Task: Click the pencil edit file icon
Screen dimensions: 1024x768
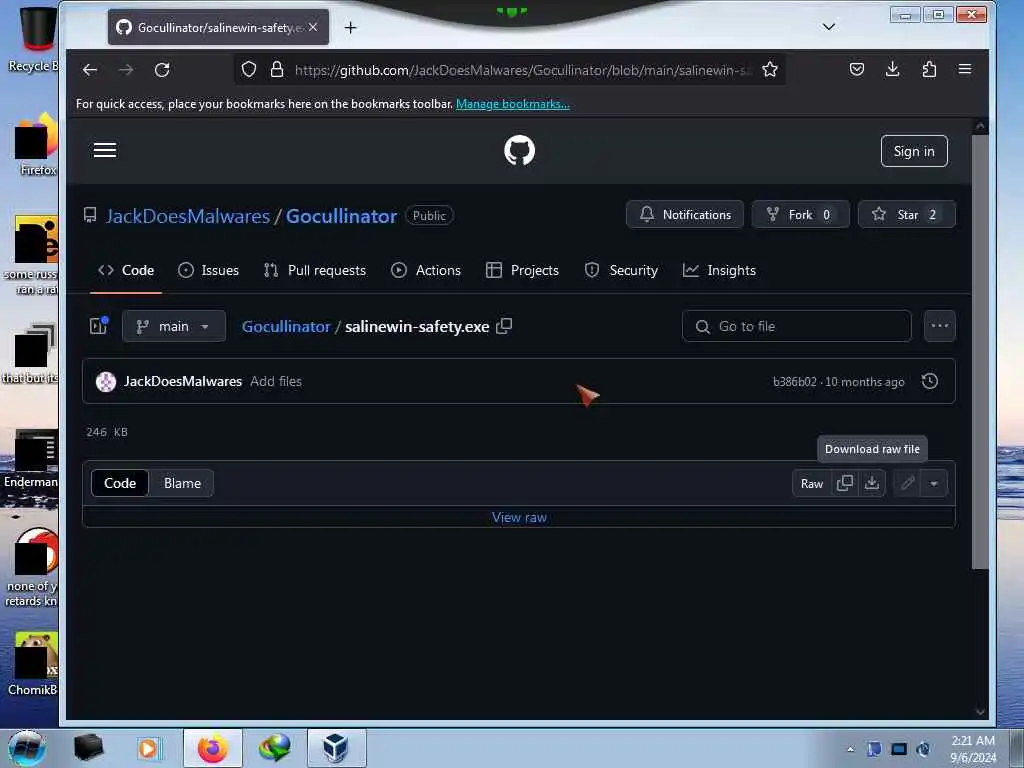Action: (907, 483)
